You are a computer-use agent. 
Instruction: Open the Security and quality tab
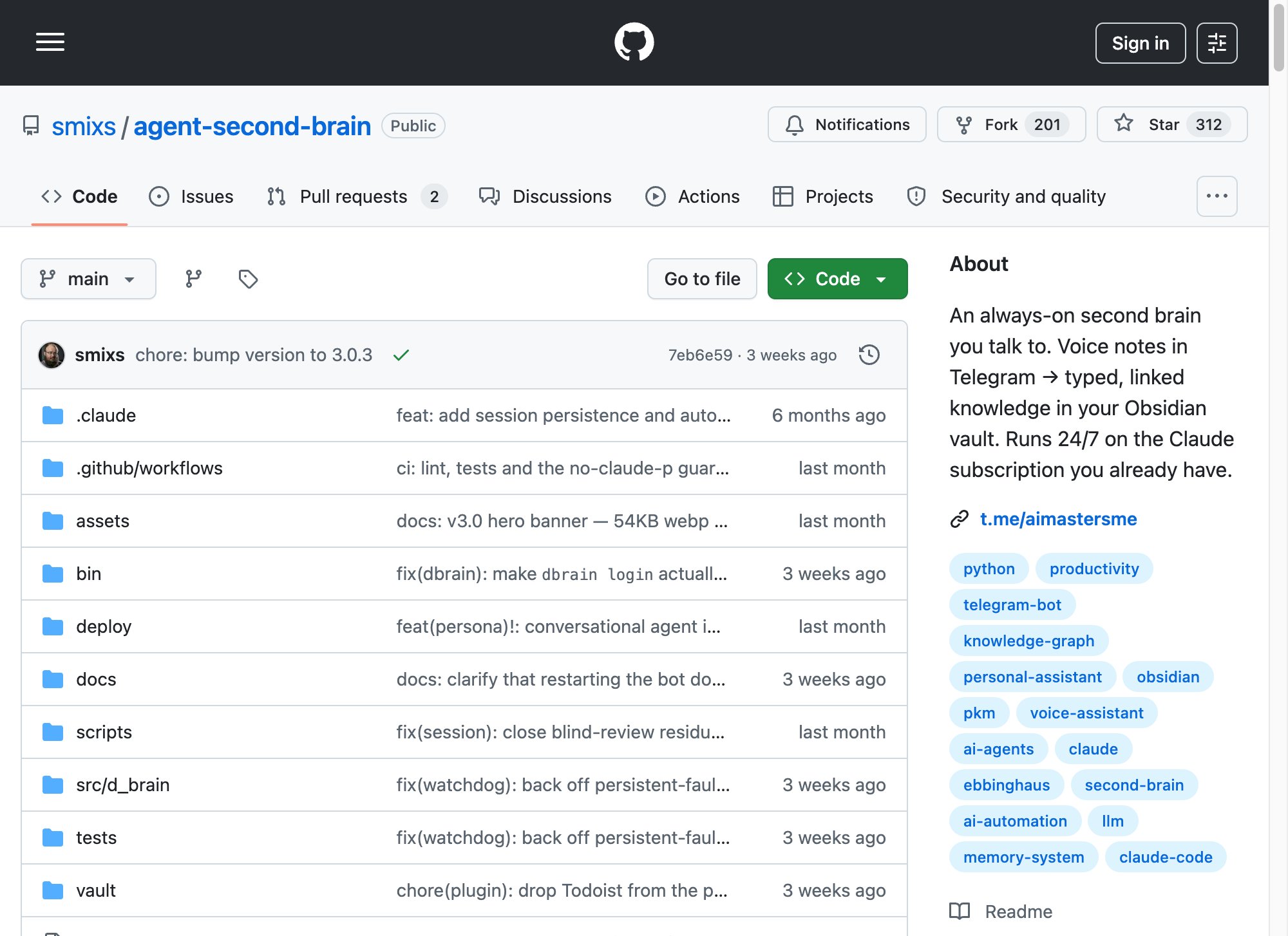(x=1007, y=196)
